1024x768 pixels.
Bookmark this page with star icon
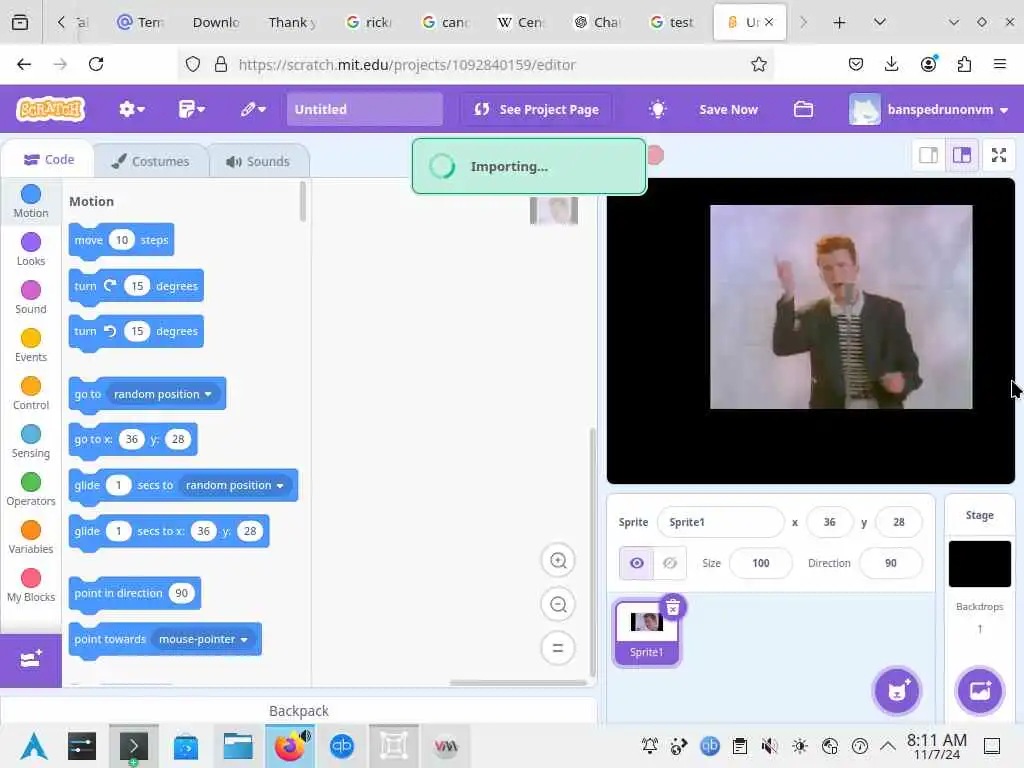click(758, 64)
